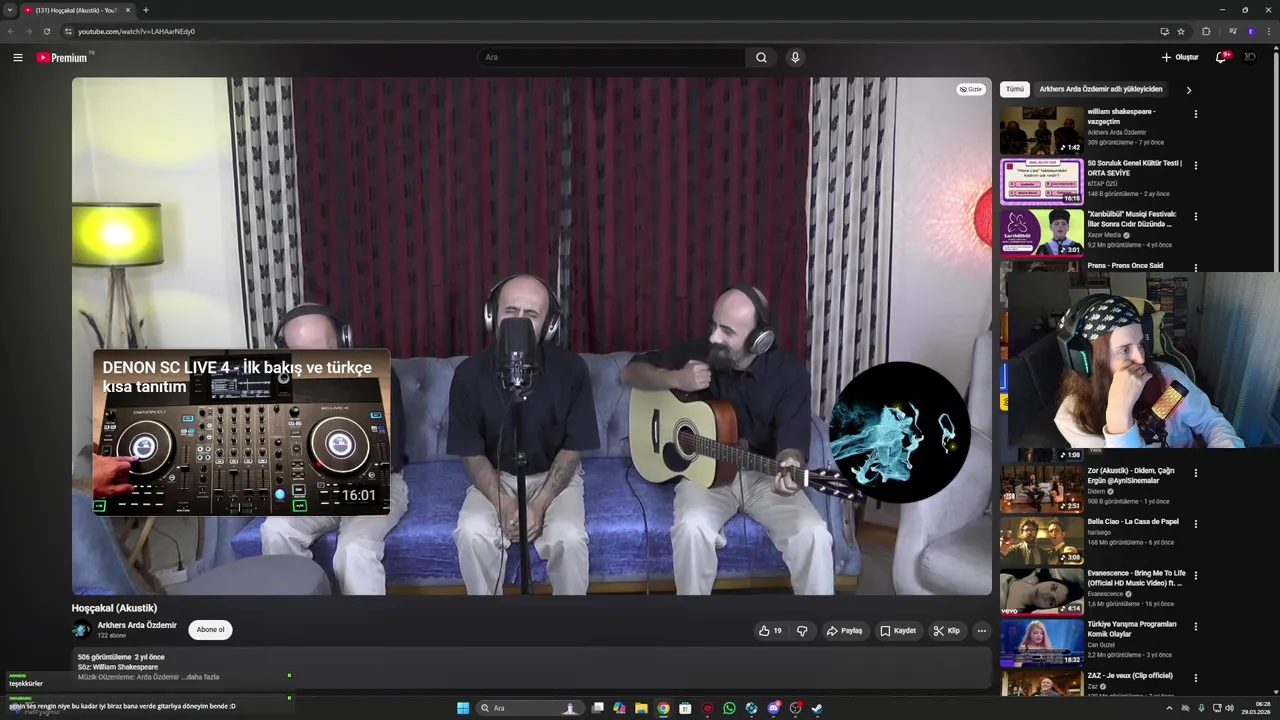The width and height of the screenshot is (1280, 720).
Task: Select the Tümü filter chip
Action: (x=1015, y=89)
